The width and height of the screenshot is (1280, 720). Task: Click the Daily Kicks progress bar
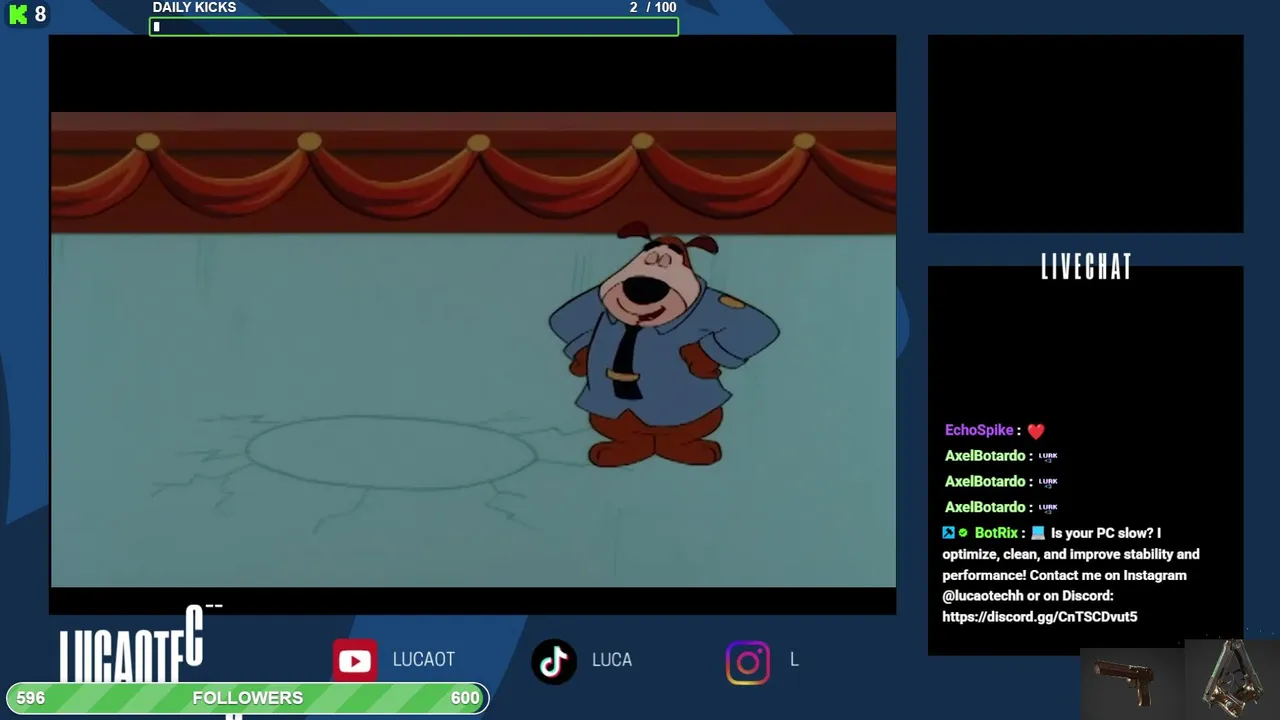(x=414, y=27)
